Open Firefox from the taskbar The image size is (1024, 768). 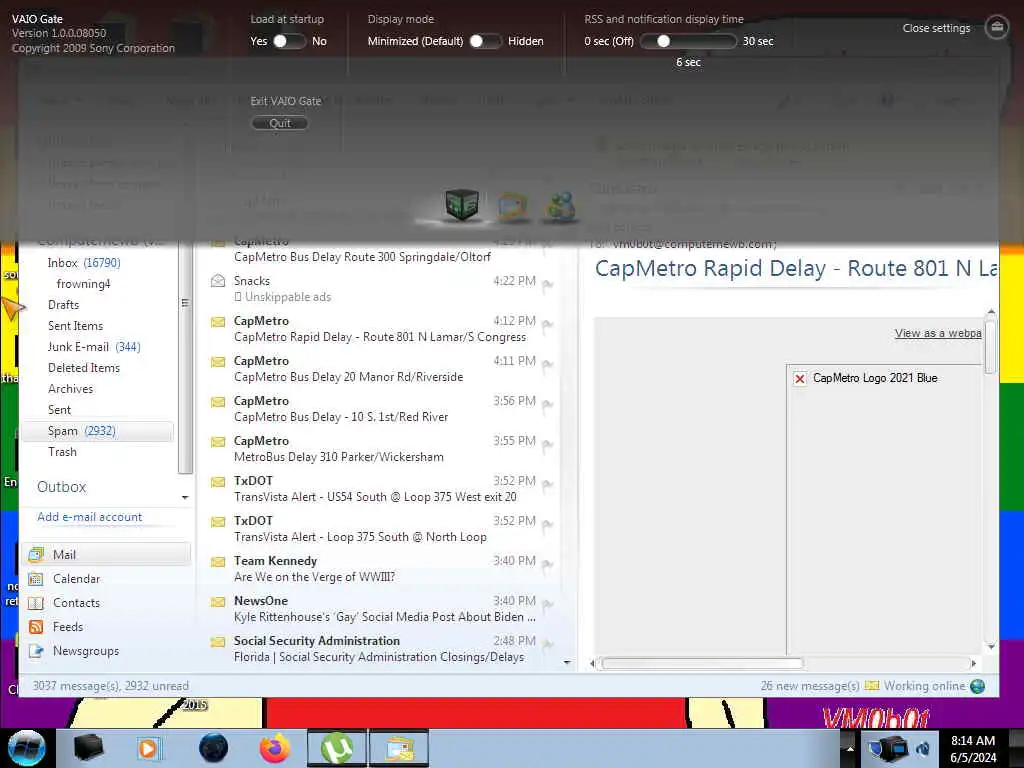(275, 748)
